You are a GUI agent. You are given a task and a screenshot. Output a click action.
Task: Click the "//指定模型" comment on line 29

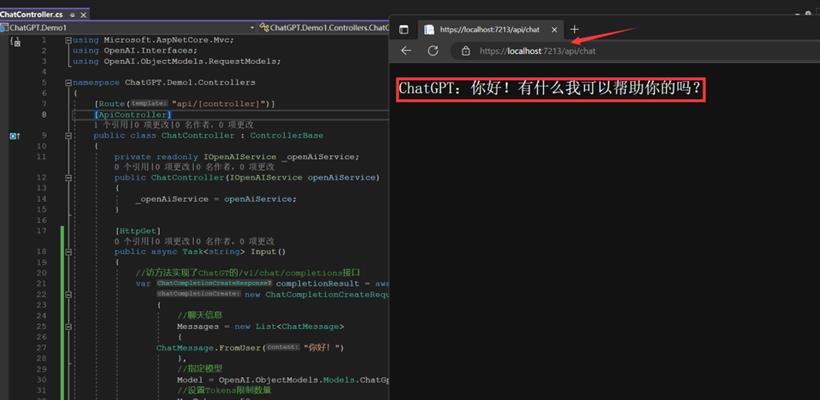tap(200, 369)
